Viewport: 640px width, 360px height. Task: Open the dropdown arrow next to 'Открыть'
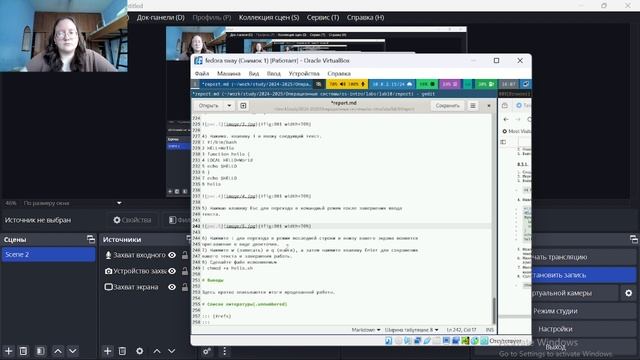[229, 106]
